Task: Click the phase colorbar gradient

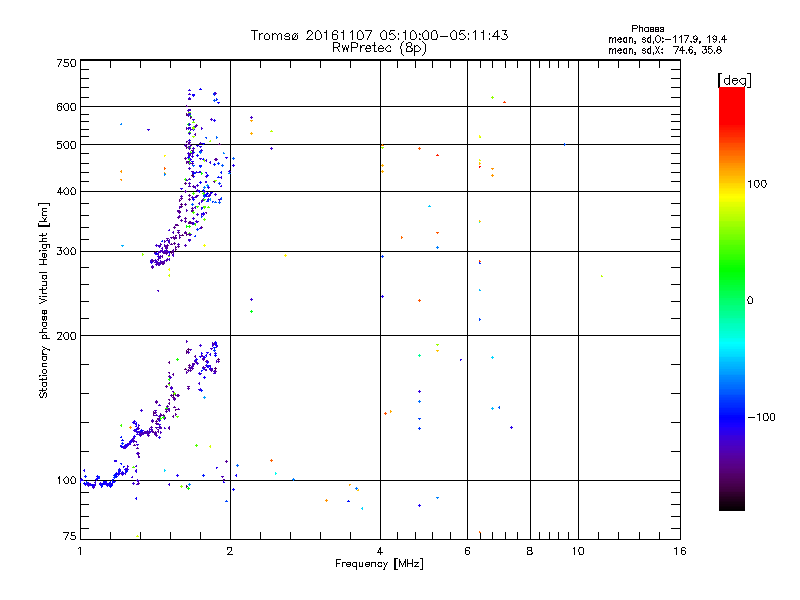Action: tap(732, 298)
